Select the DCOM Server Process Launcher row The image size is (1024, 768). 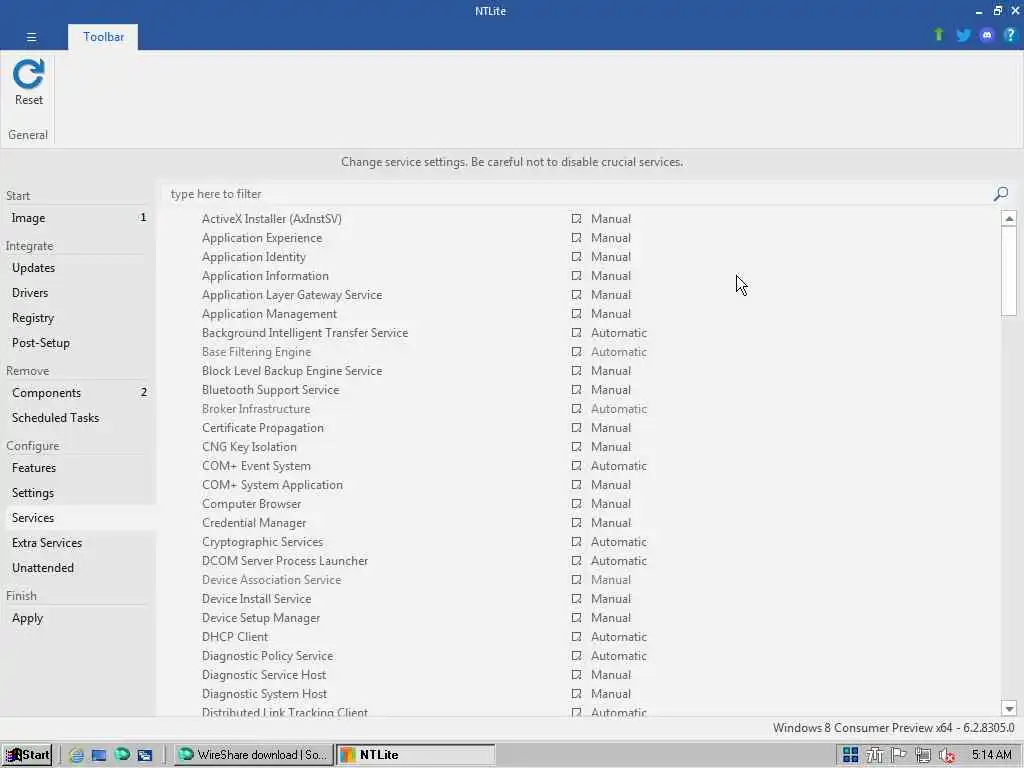(581, 561)
